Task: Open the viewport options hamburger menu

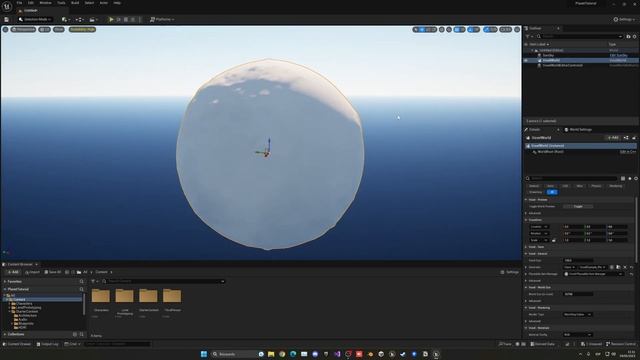Action: [x=5, y=29]
